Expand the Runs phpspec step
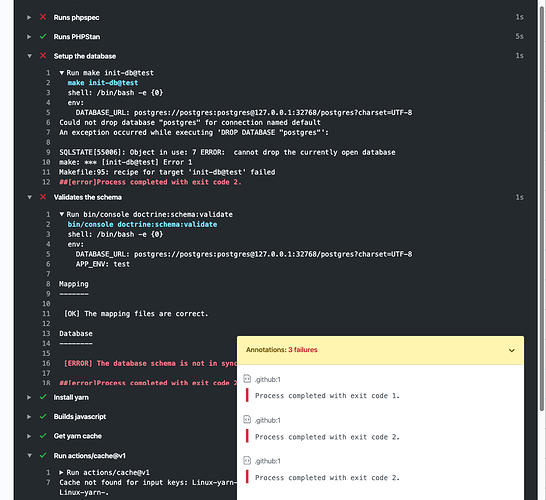The height and width of the screenshot is (500, 546). (x=29, y=17)
